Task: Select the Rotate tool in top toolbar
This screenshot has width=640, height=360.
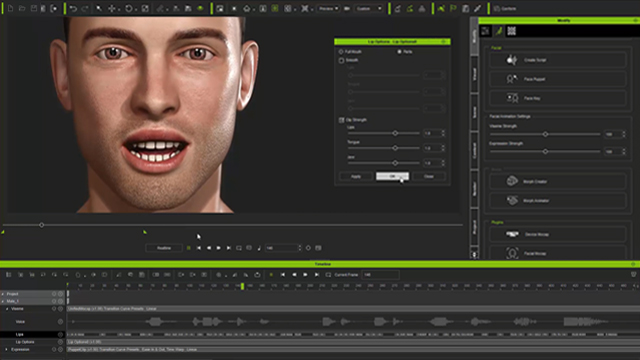Action: (129, 9)
